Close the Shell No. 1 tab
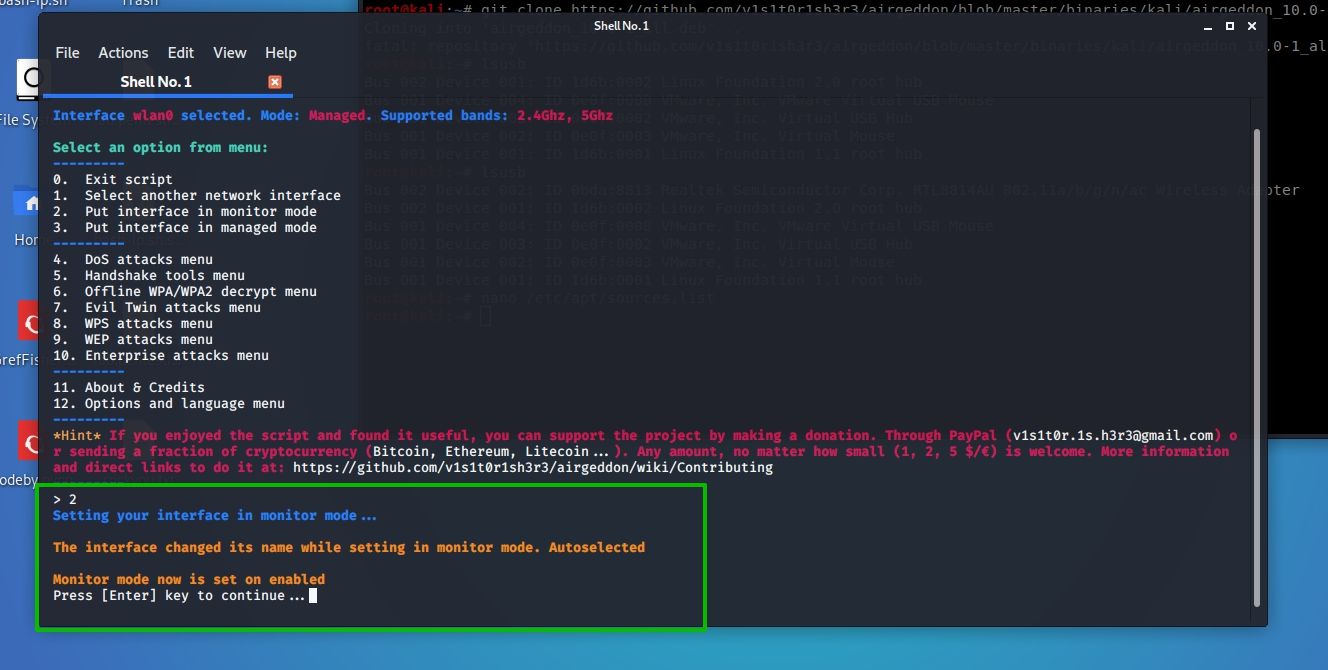The height and width of the screenshot is (670, 1328). (x=275, y=82)
